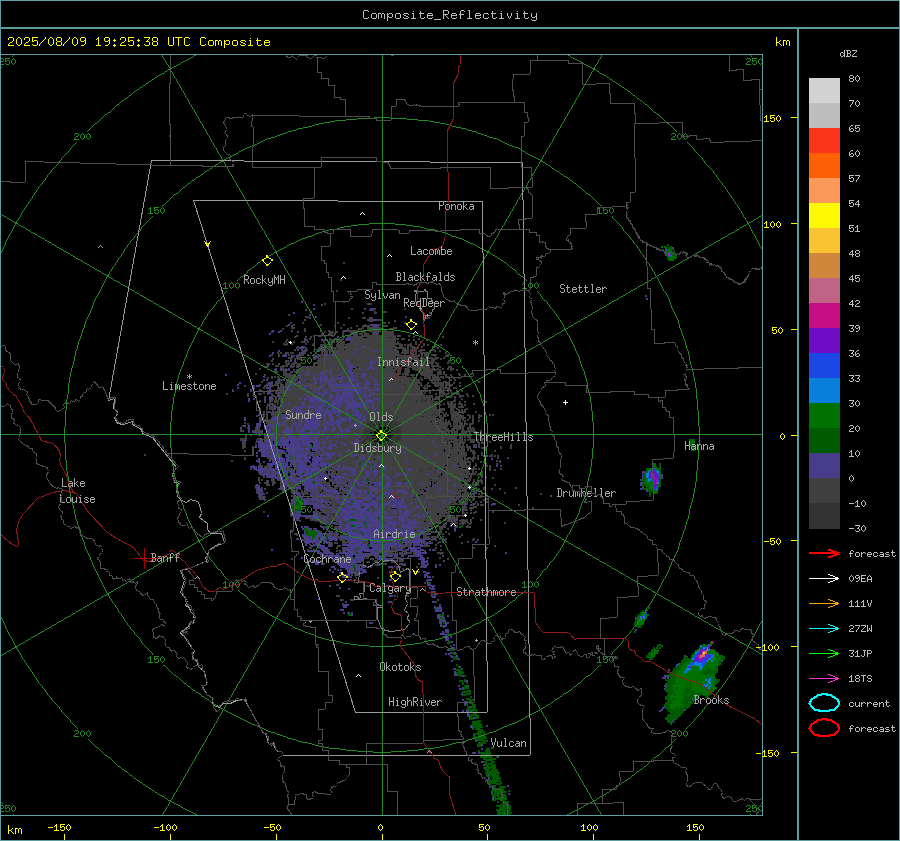This screenshot has height=841, width=900.
Task: Click the Brooks town label
Action: coord(711,700)
